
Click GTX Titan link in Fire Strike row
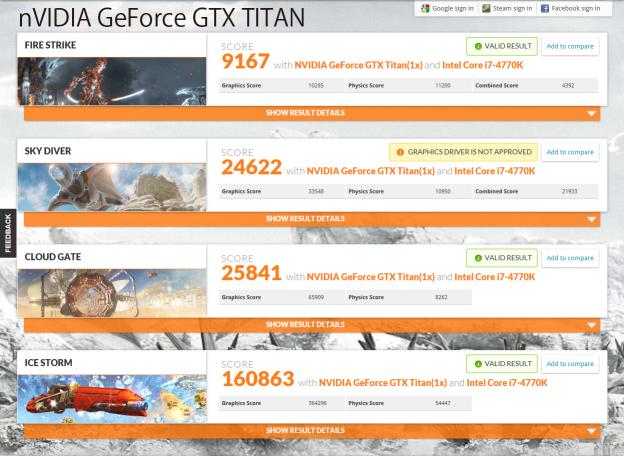[358, 65]
